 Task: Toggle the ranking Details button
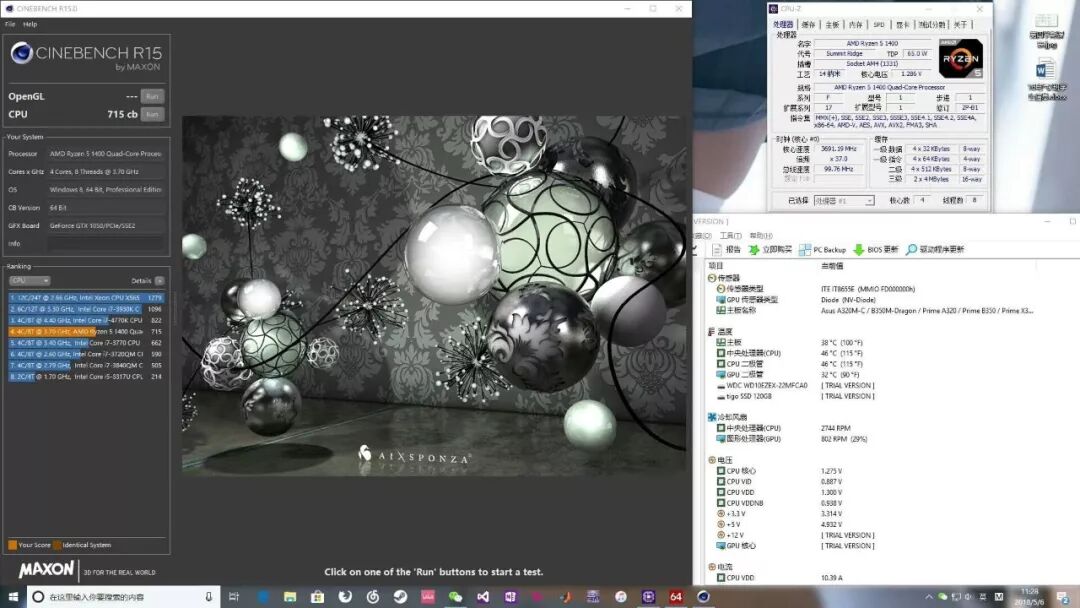pos(159,280)
